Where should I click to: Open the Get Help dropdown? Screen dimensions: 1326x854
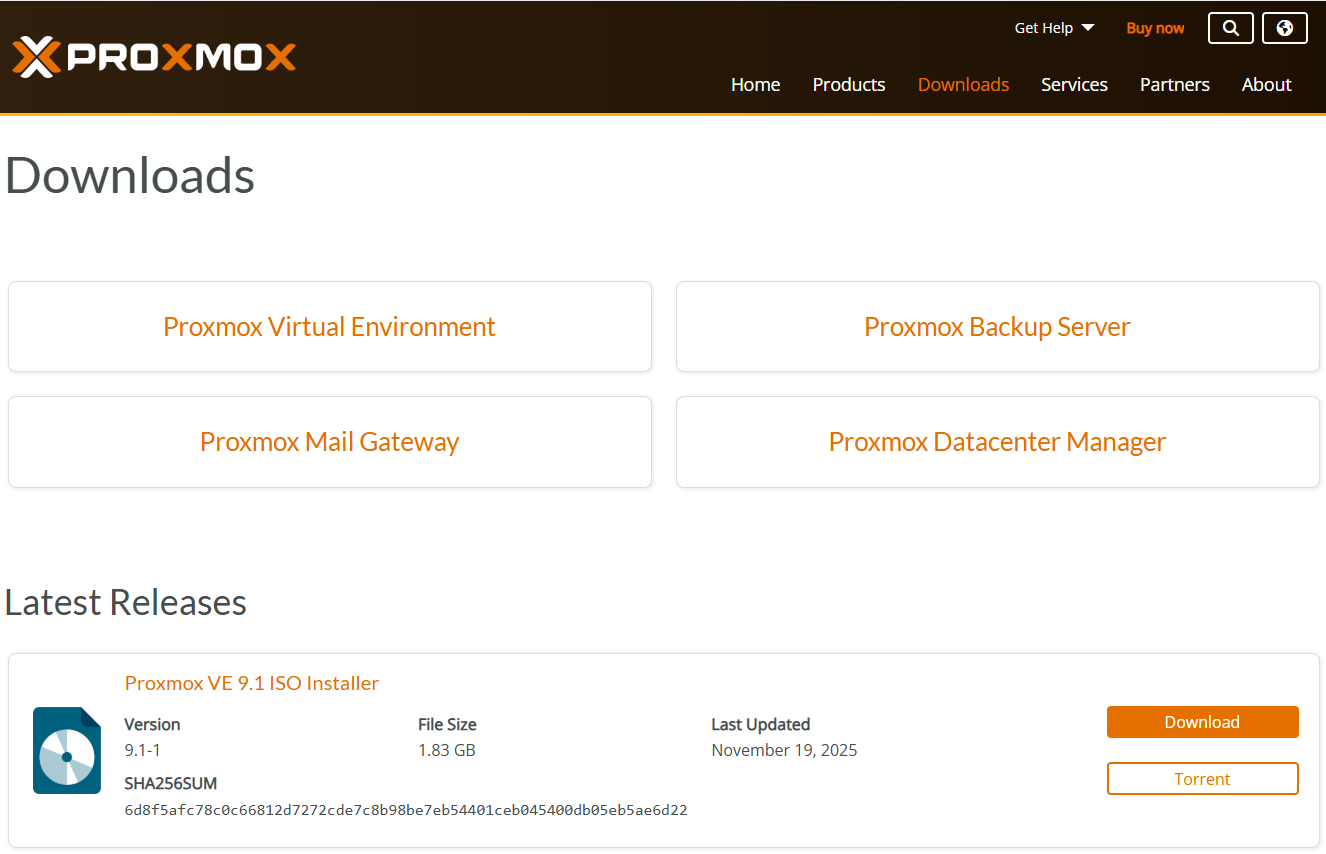(1043, 27)
